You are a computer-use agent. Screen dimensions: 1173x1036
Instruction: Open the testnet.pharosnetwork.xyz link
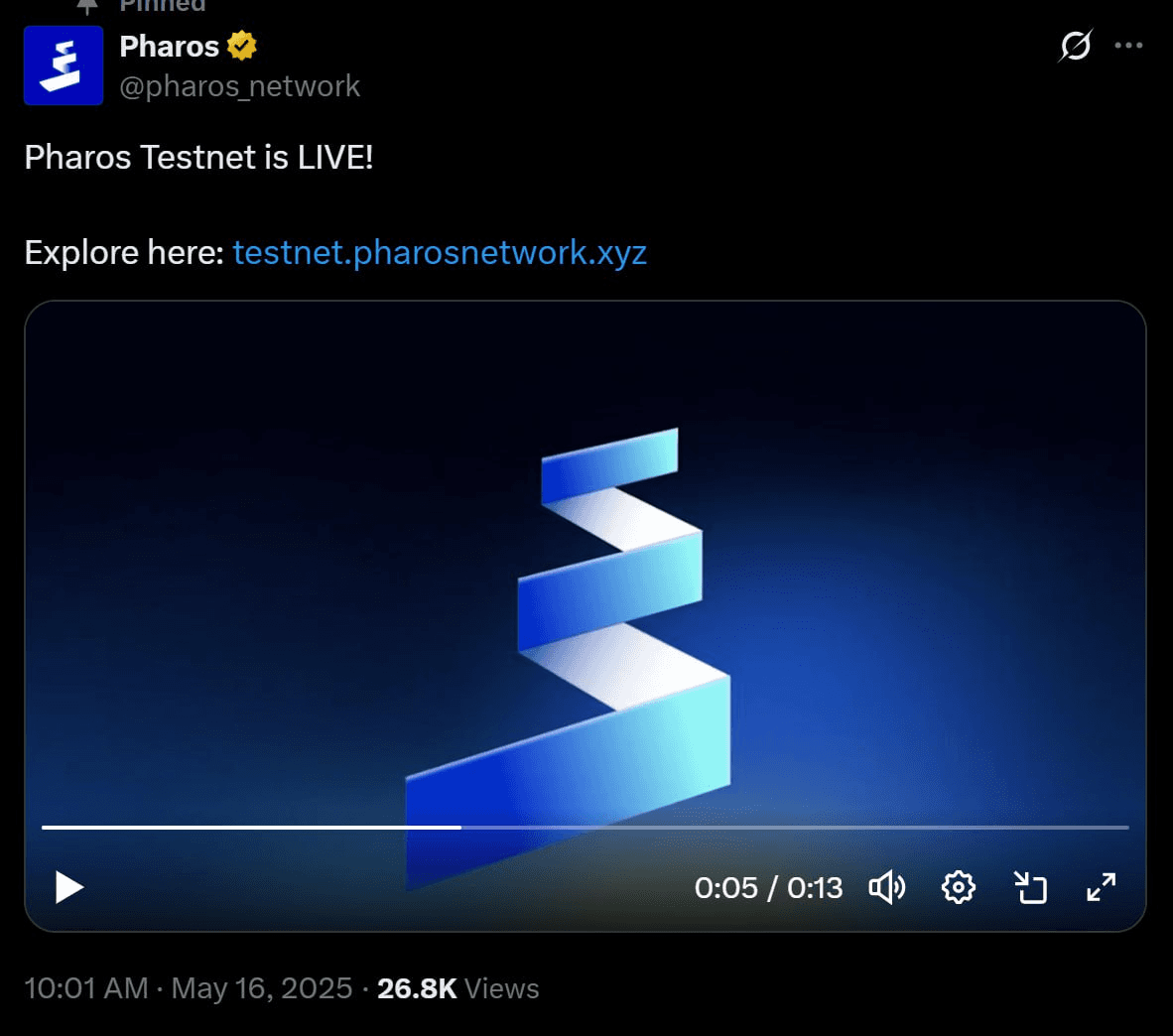click(x=439, y=252)
